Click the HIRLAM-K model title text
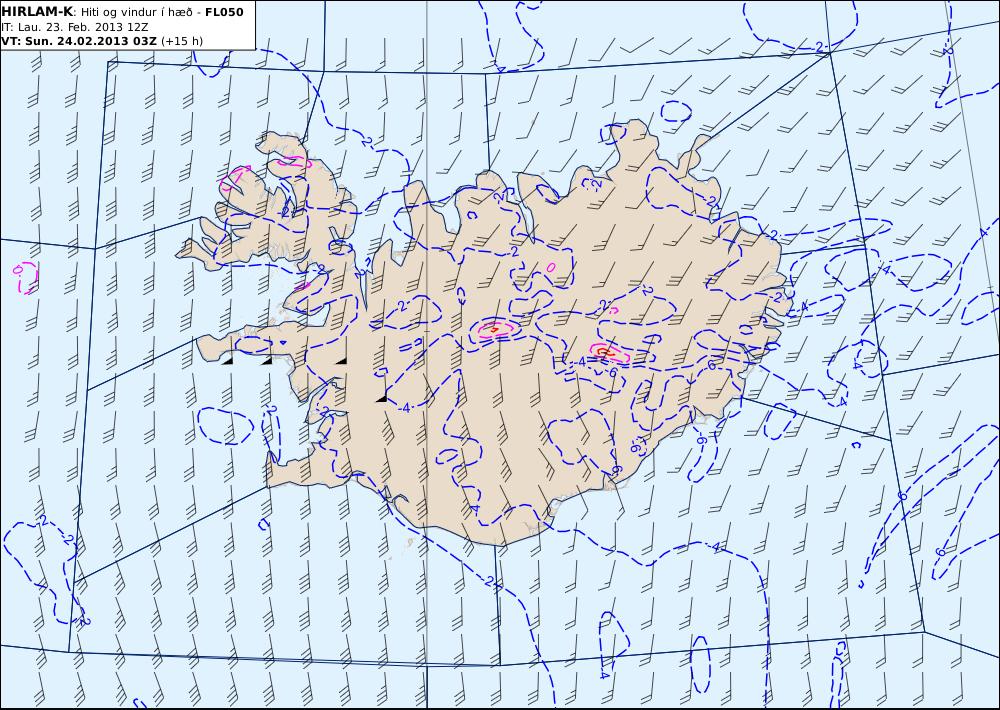 pyautogui.click(x=37, y=12)
